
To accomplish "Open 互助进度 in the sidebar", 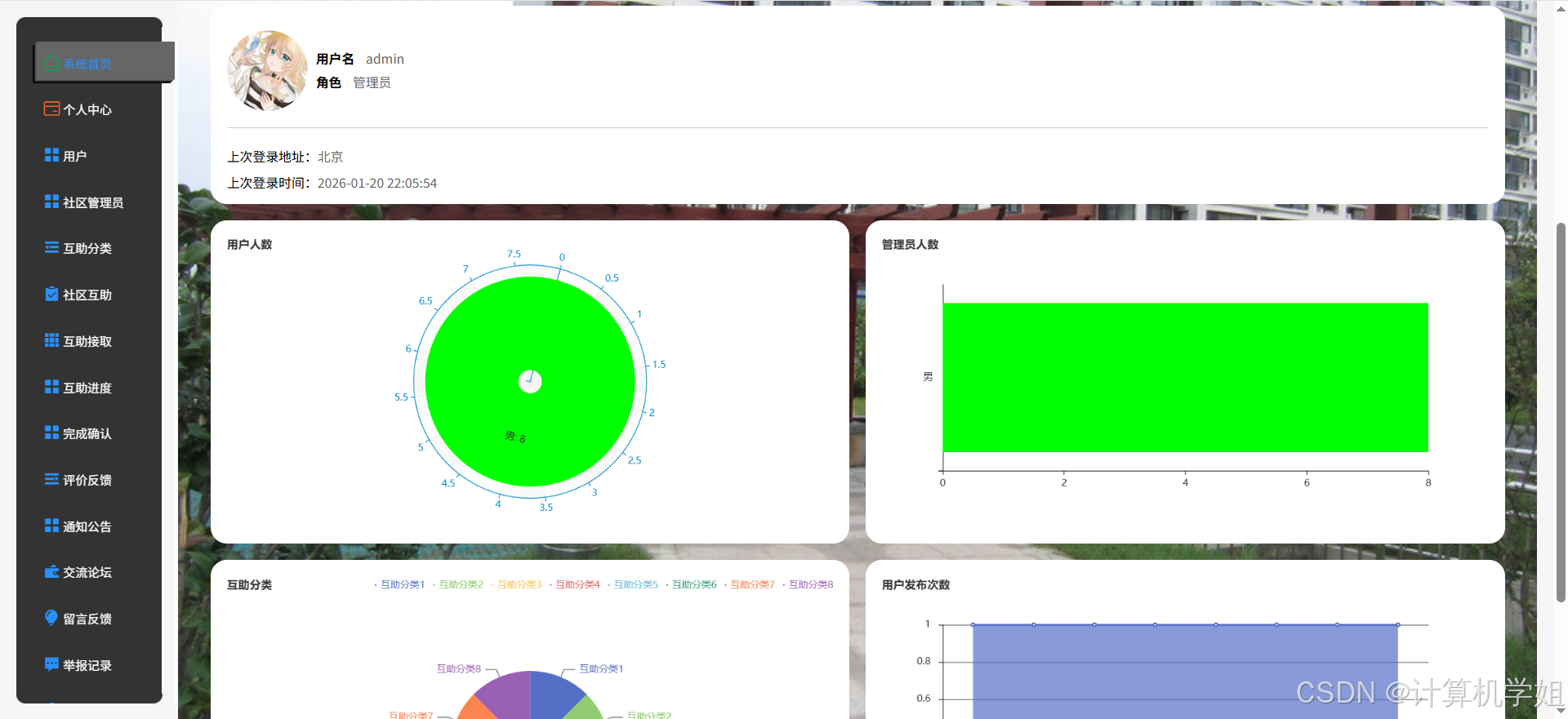I will tap(89, 388).
